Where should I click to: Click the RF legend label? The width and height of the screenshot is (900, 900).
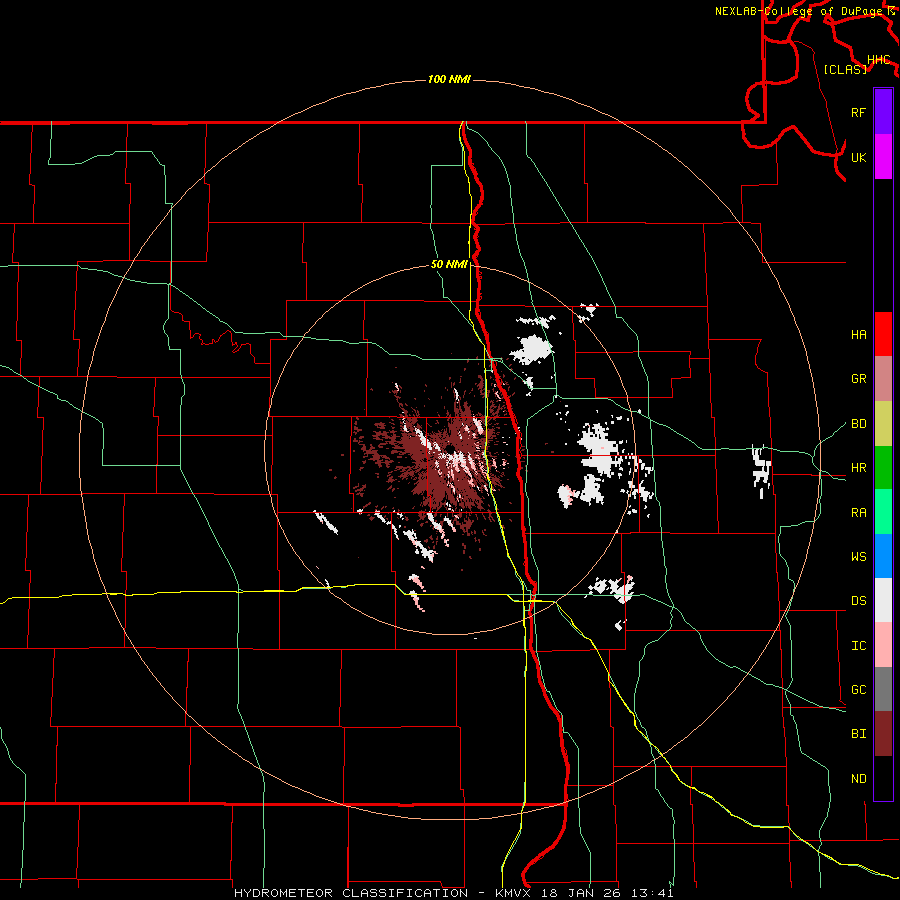(x=858, y=112)
